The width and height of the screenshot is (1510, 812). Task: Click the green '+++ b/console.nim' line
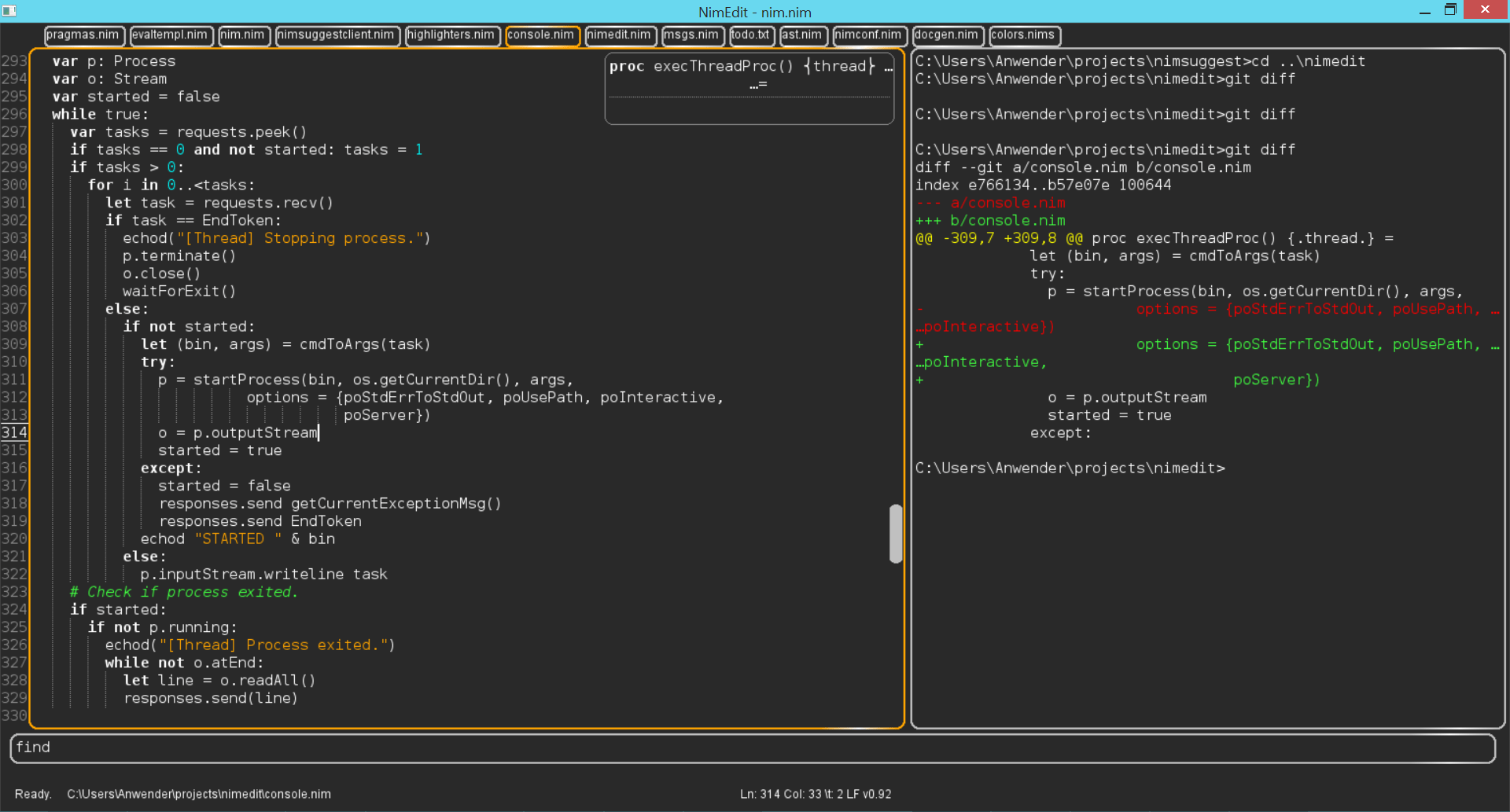click(990, 221)
